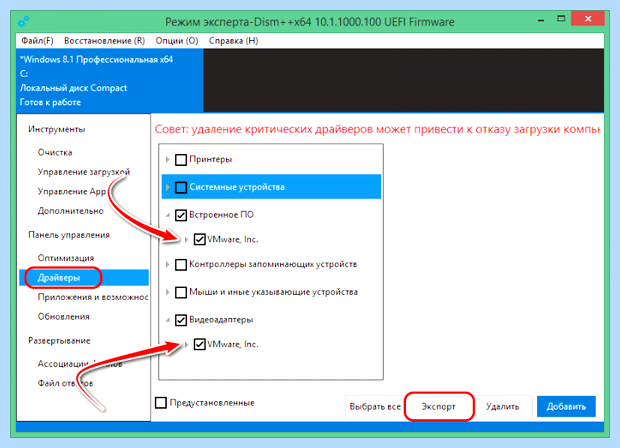Image resolution: width=620 pixels, height=448 pixels.
Task: Maximize the Dism++ window
Action: (561, 19)
